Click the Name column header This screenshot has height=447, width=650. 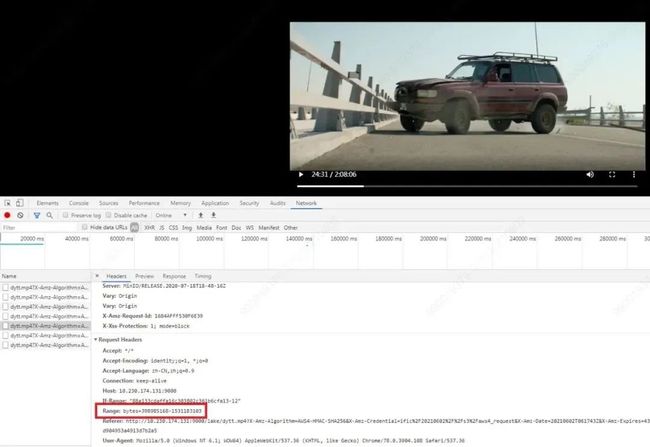tap(45, 276)
